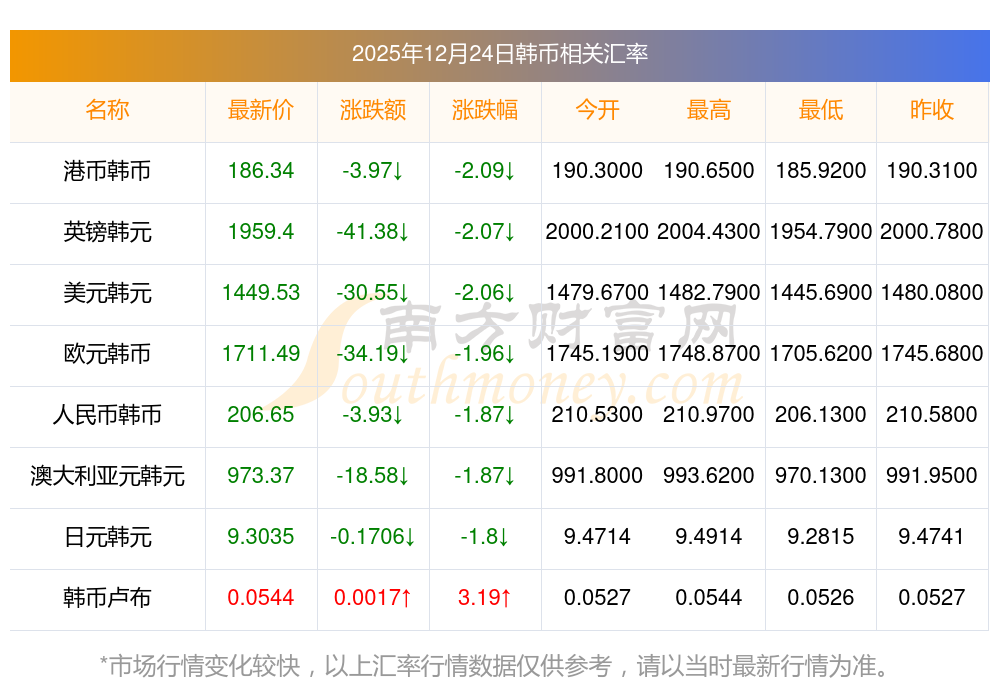Click high value 190.6500
Image resolution: width=1000 pixels, height=697 pixels.
click(709, 171)
